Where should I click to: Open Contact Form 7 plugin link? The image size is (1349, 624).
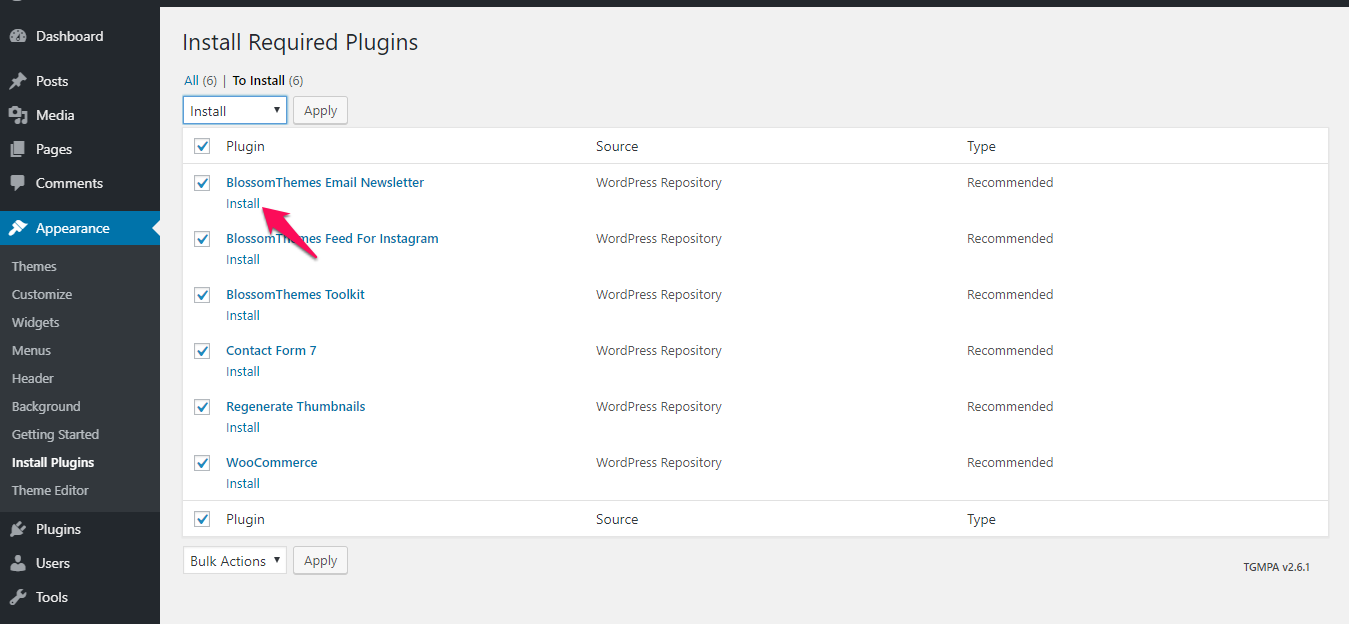(271, 350)
